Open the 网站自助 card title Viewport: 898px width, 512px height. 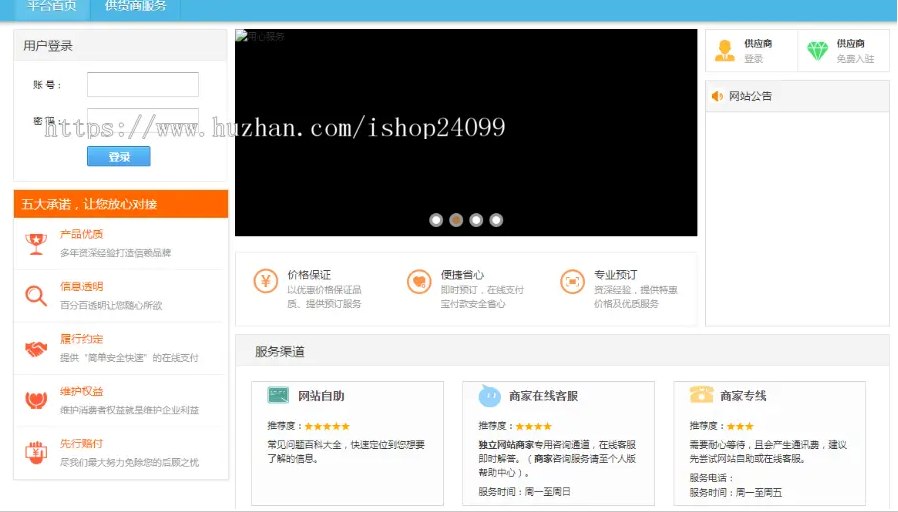tap(321, 396)
